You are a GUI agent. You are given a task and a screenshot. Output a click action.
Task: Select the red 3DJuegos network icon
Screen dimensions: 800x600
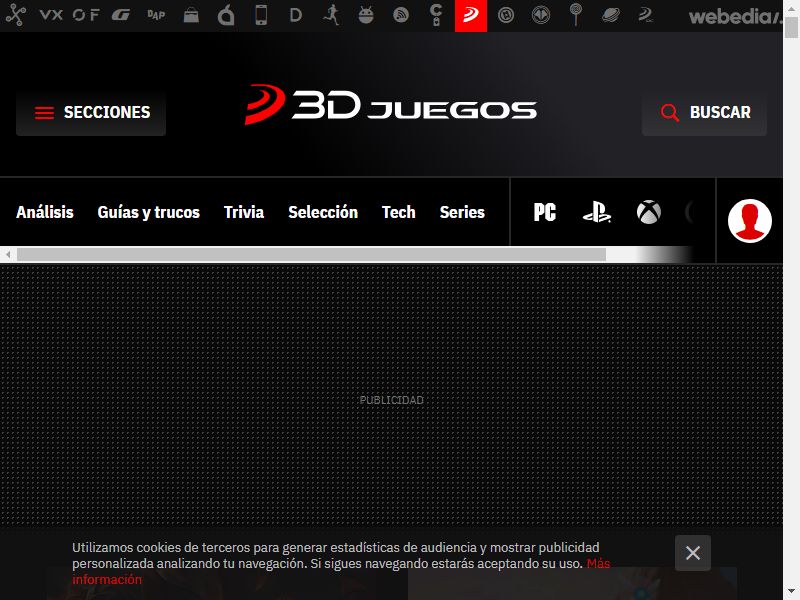click(471, 15)
